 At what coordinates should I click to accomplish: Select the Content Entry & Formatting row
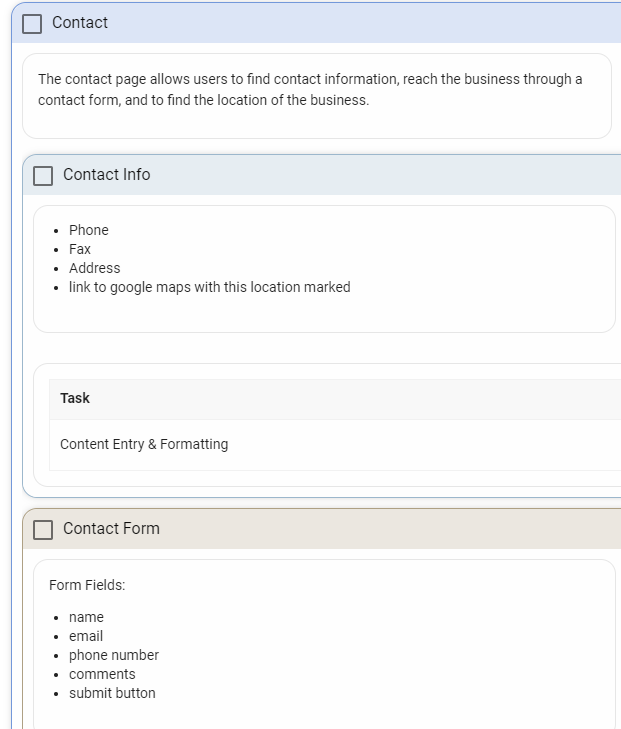tap(335, 445)
